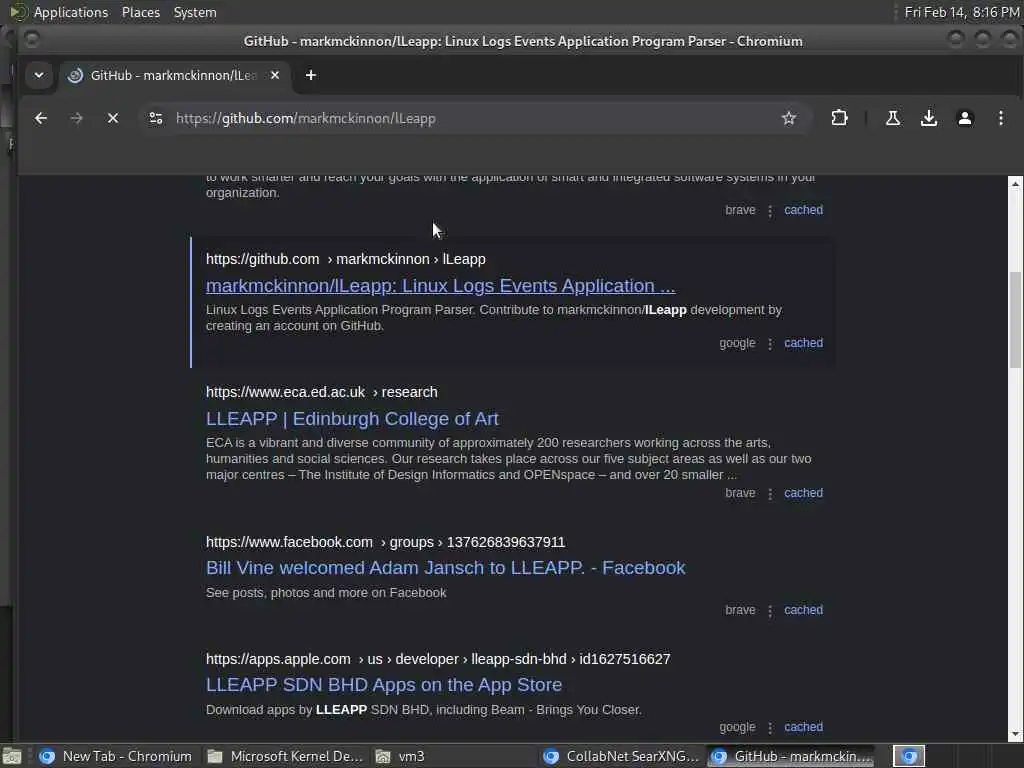Open cached link for GitHub lLeapp result

pyautogui.click(x=803, y=343)
